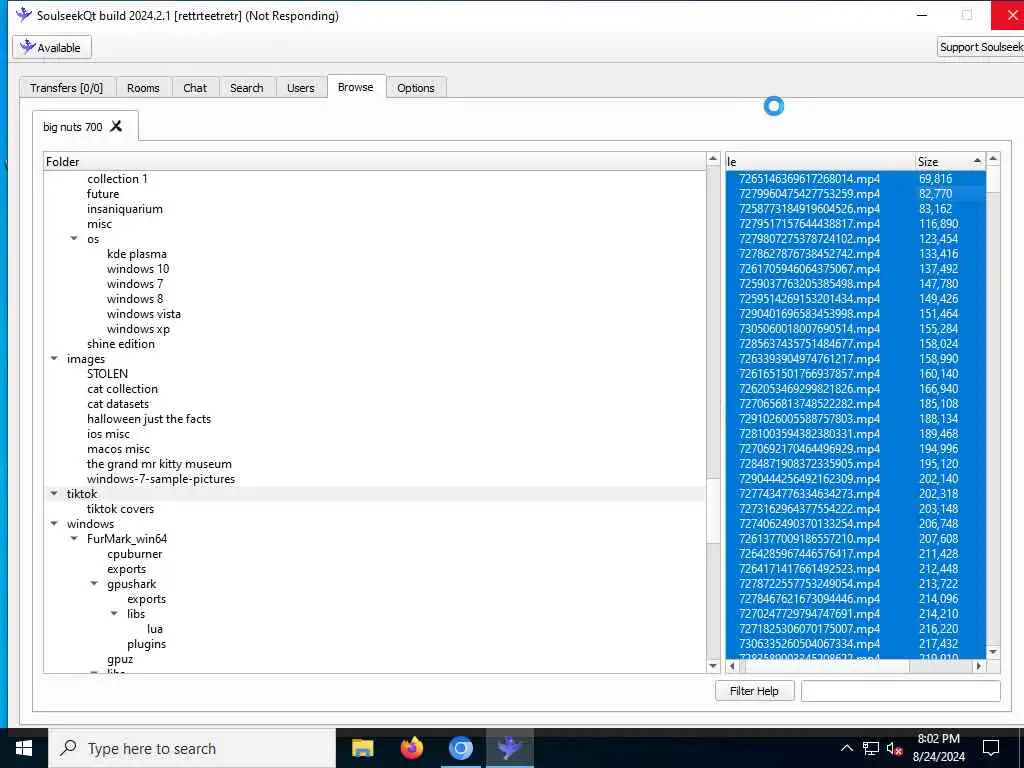
Task: Collapse the 'windows' folder node
Action: (x=54, y=524)
